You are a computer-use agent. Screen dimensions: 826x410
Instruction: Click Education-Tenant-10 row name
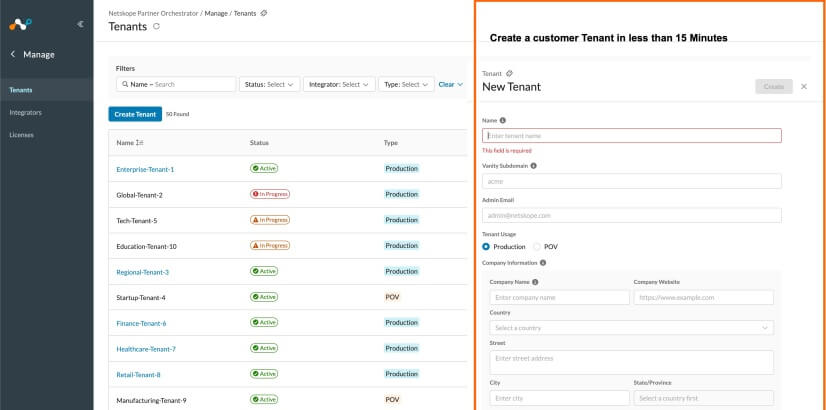coord(146,246)
